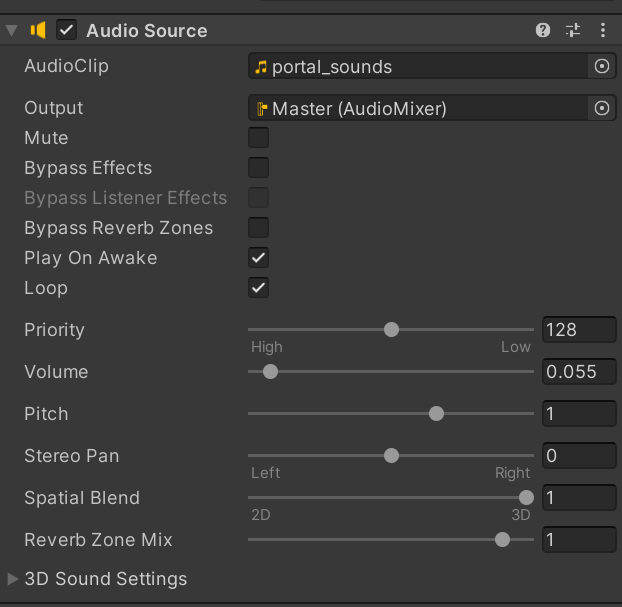Viewport: 622px width, 607px height.
Task: Toggle the Bypass Effects checkbox
Action: point(259,167)
